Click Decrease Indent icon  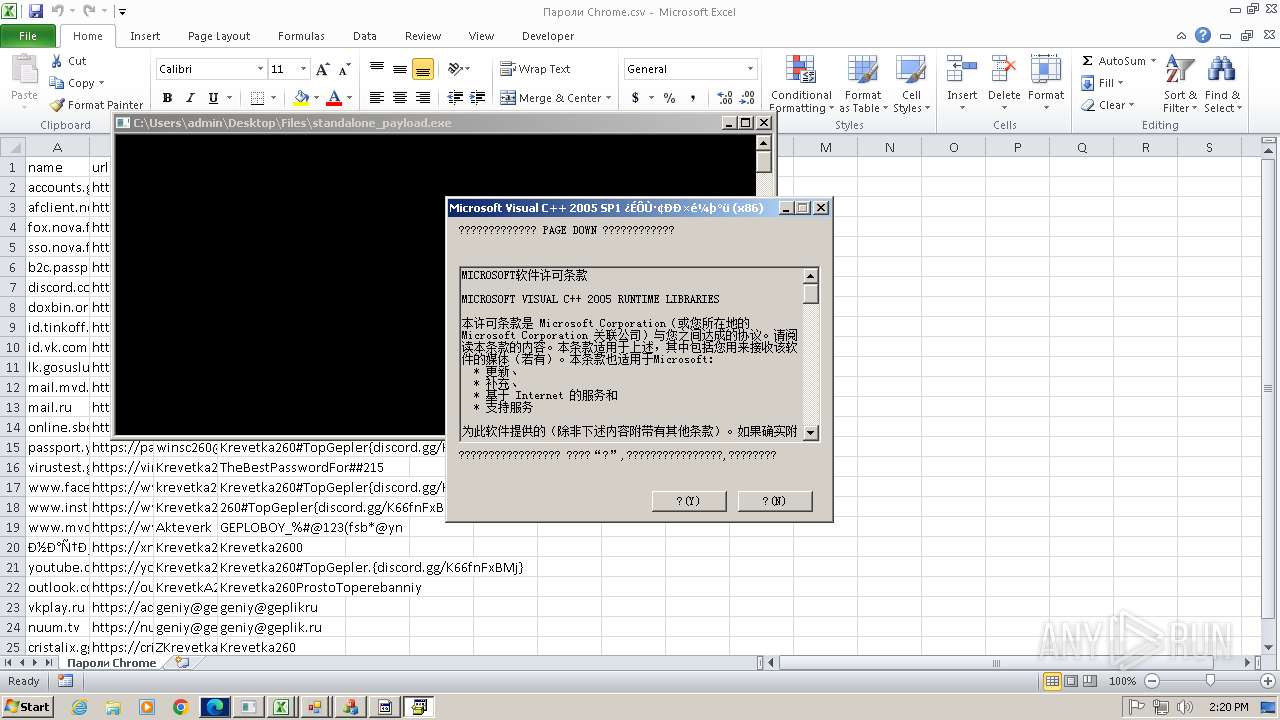[455, 98]
